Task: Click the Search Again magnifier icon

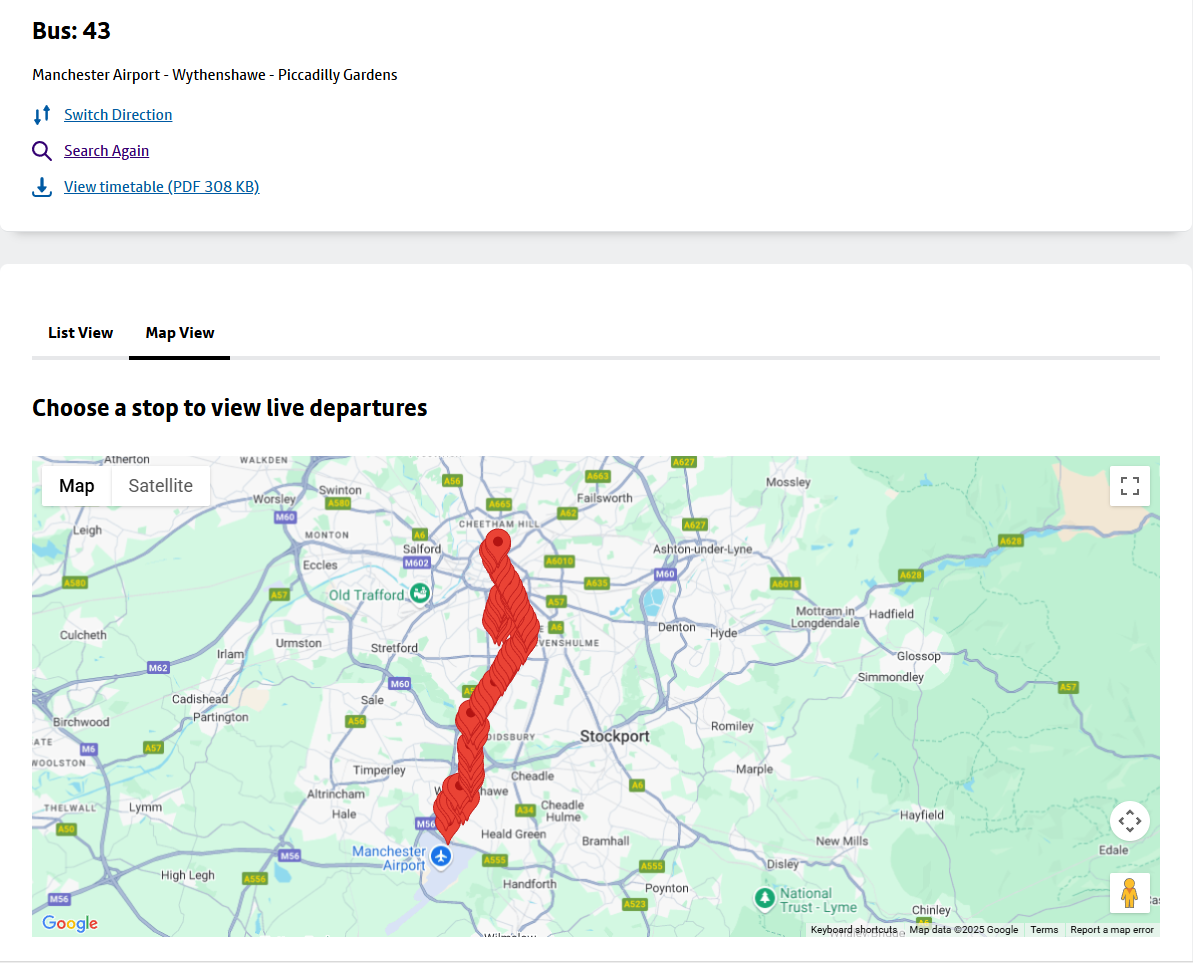Action: pyautogui.click(x=42, y=151)
